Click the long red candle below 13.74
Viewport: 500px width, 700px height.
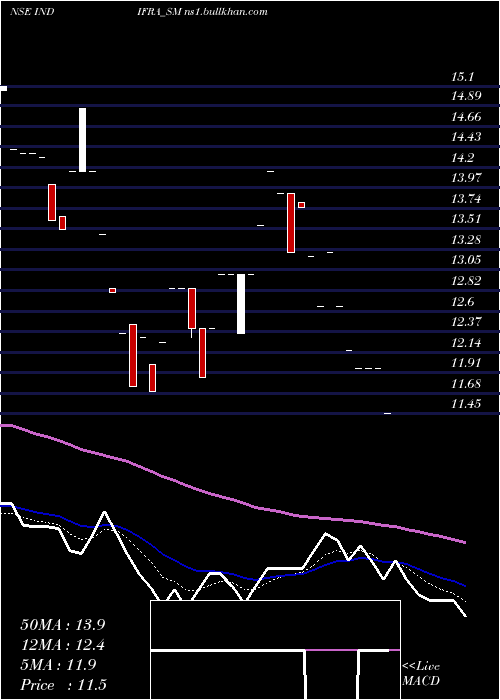[x=291, y=223]
